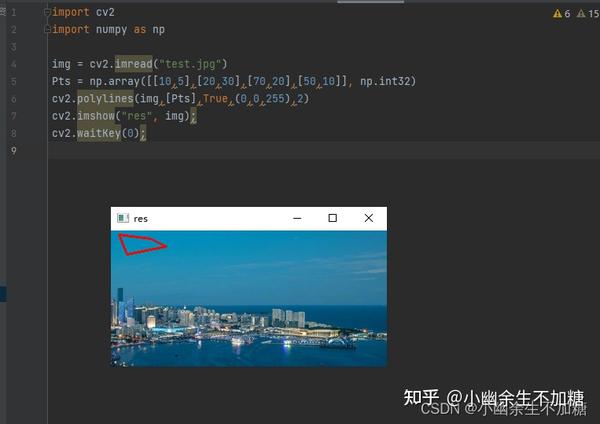Click the np.int32 argument
The height and width of the screenshot is (424, 600).
tap(385, 81)
